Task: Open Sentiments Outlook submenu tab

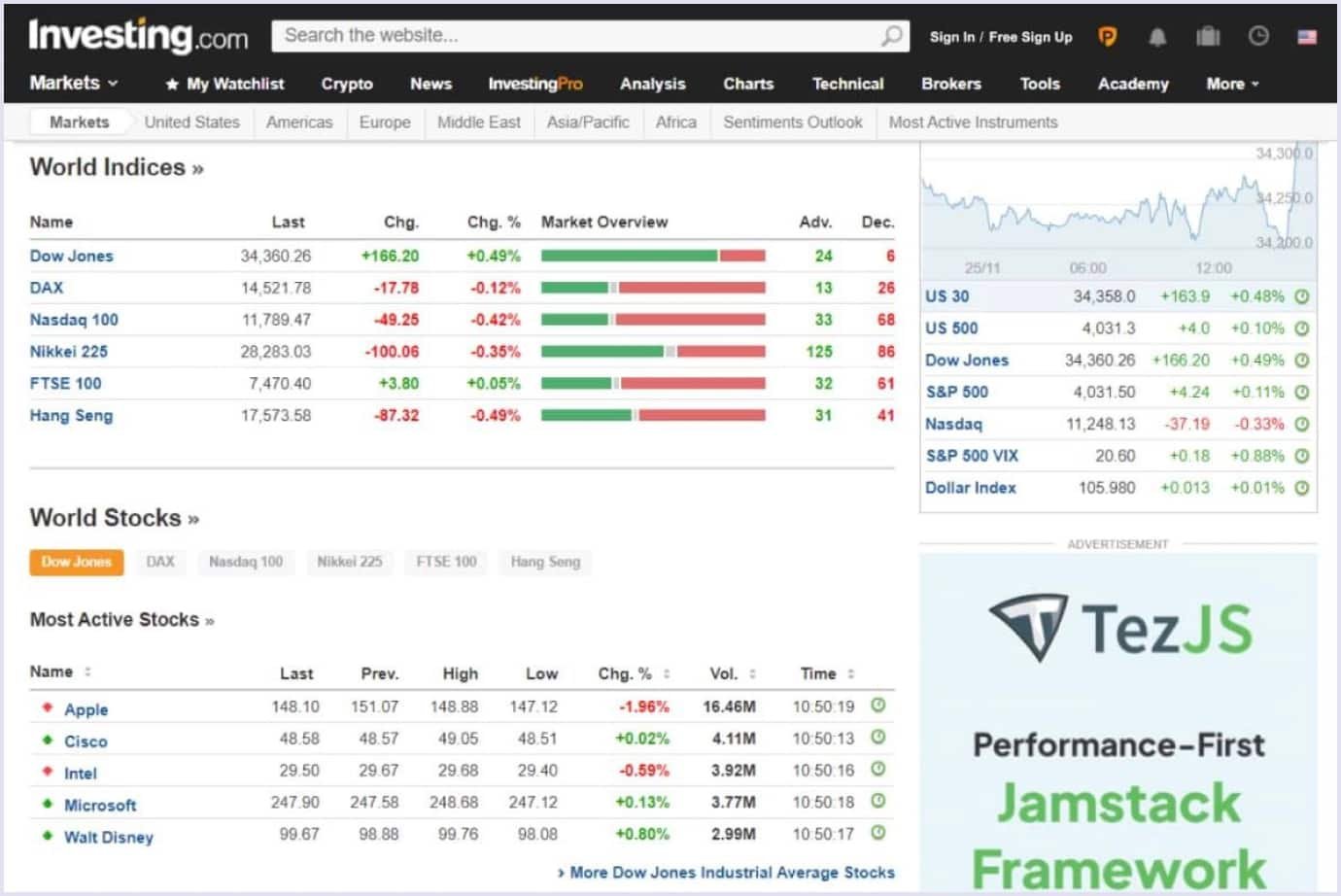Action: click(793, 122)
